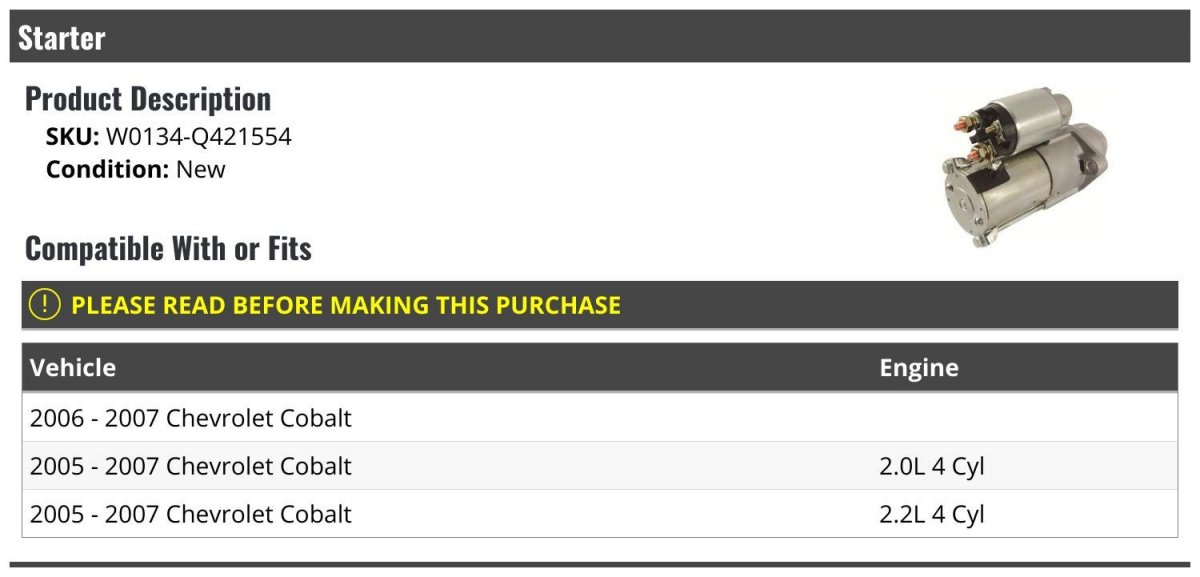The height and width of the screenshot is (577, 1200).
Task: Click the Condition label
Action: point(107,169)
